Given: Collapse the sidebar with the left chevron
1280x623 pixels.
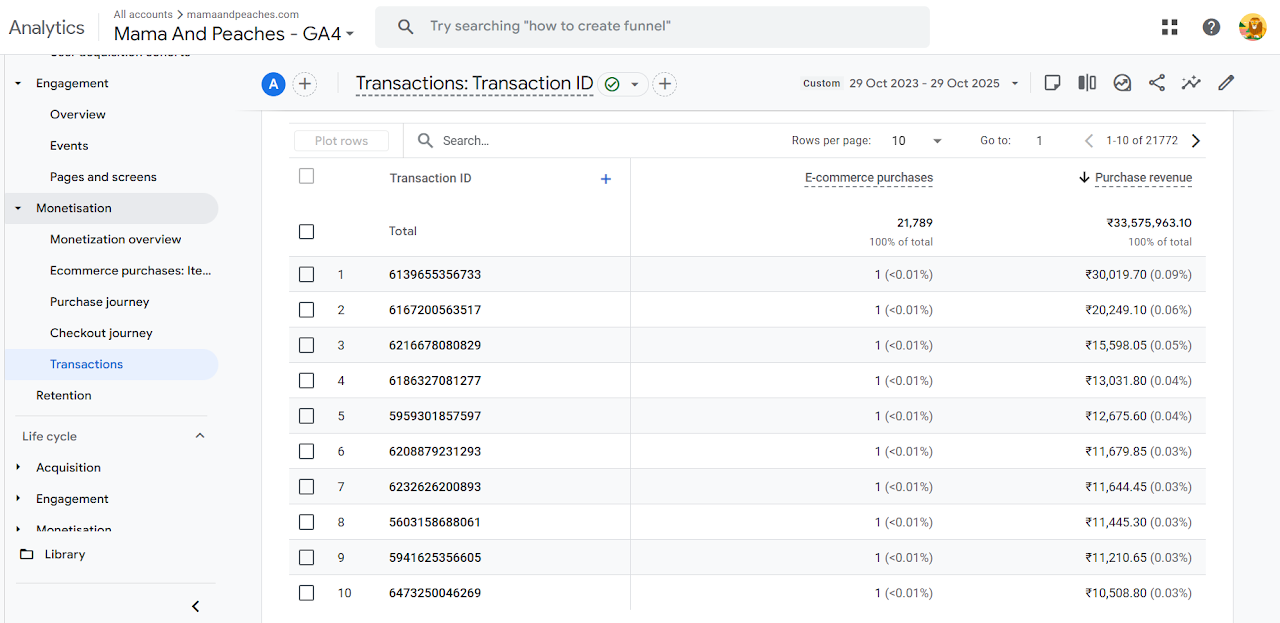Looking at the screenshot, I should (195, 606).
